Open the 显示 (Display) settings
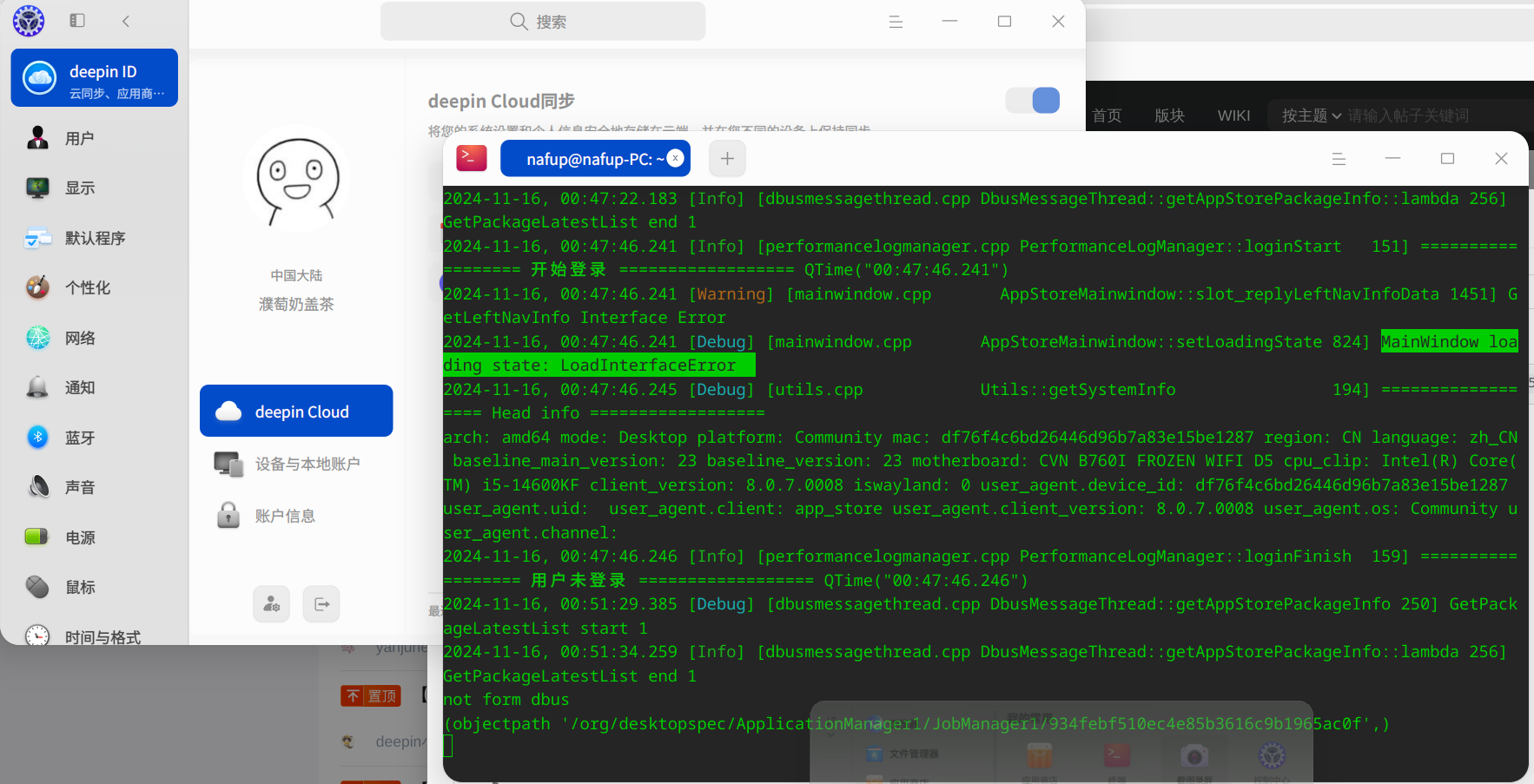Screen dimensions: 1534x784 click(94, 188)
